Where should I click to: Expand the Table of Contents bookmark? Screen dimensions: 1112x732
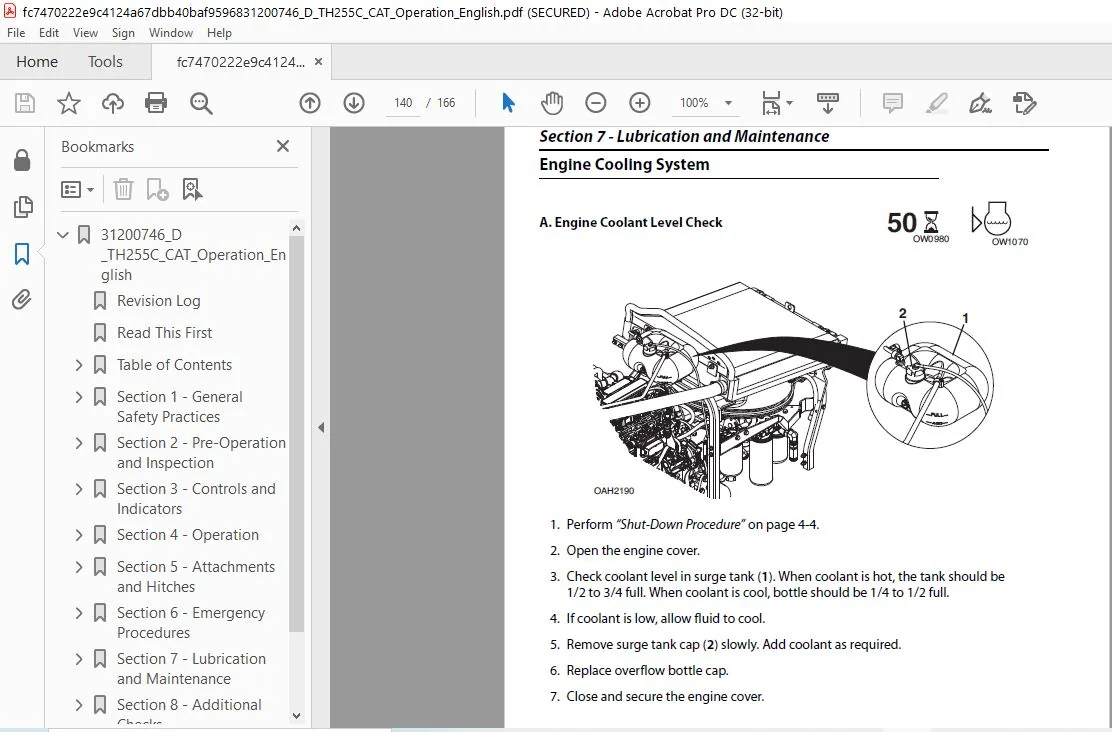coord(79,365)
